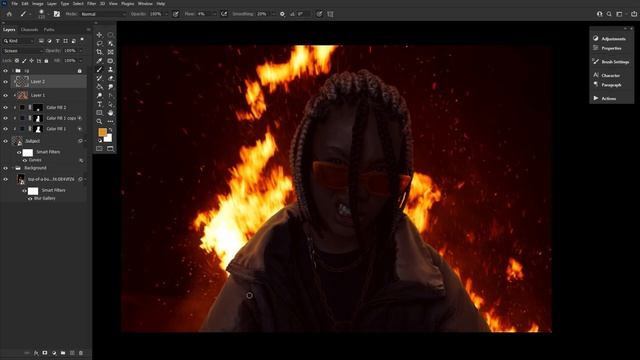Open the brush Mode dropdown set to Normal
This screenshot has width=640, height=360.
coord(103,14)
